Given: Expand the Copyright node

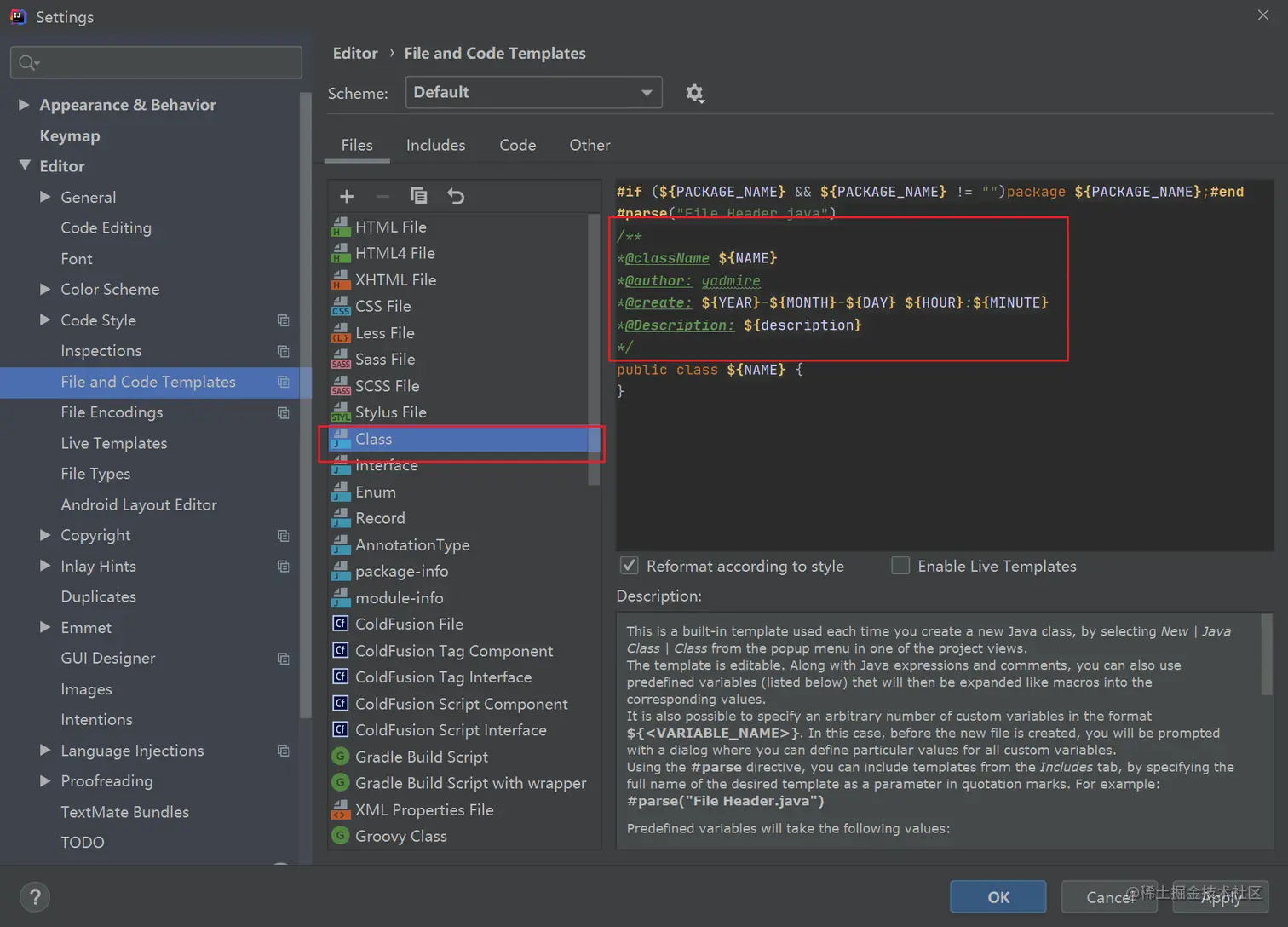Looking at the screenshot, I should [x=45, y=535].
